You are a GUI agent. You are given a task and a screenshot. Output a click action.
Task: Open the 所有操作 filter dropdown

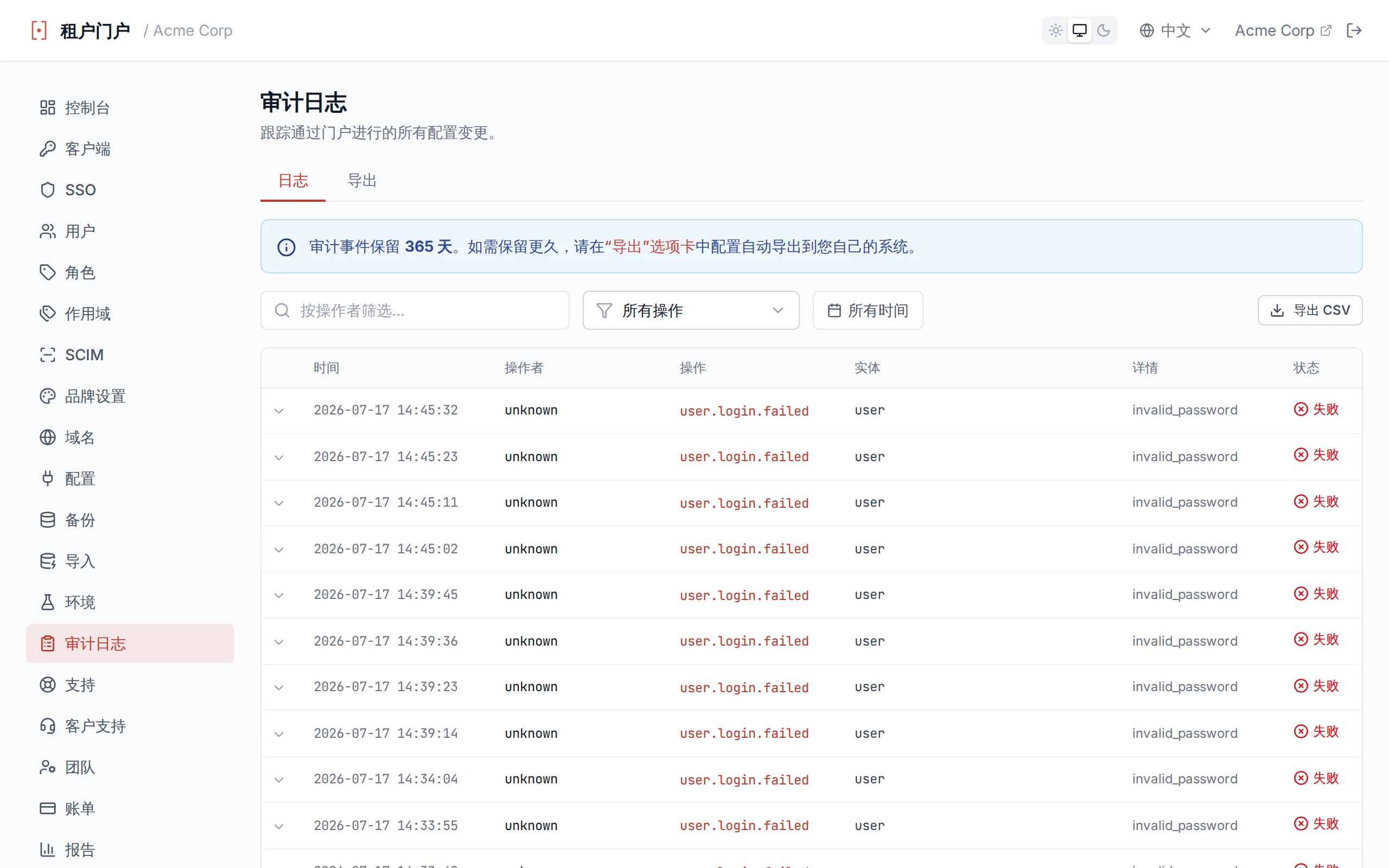tap(691, 310)
